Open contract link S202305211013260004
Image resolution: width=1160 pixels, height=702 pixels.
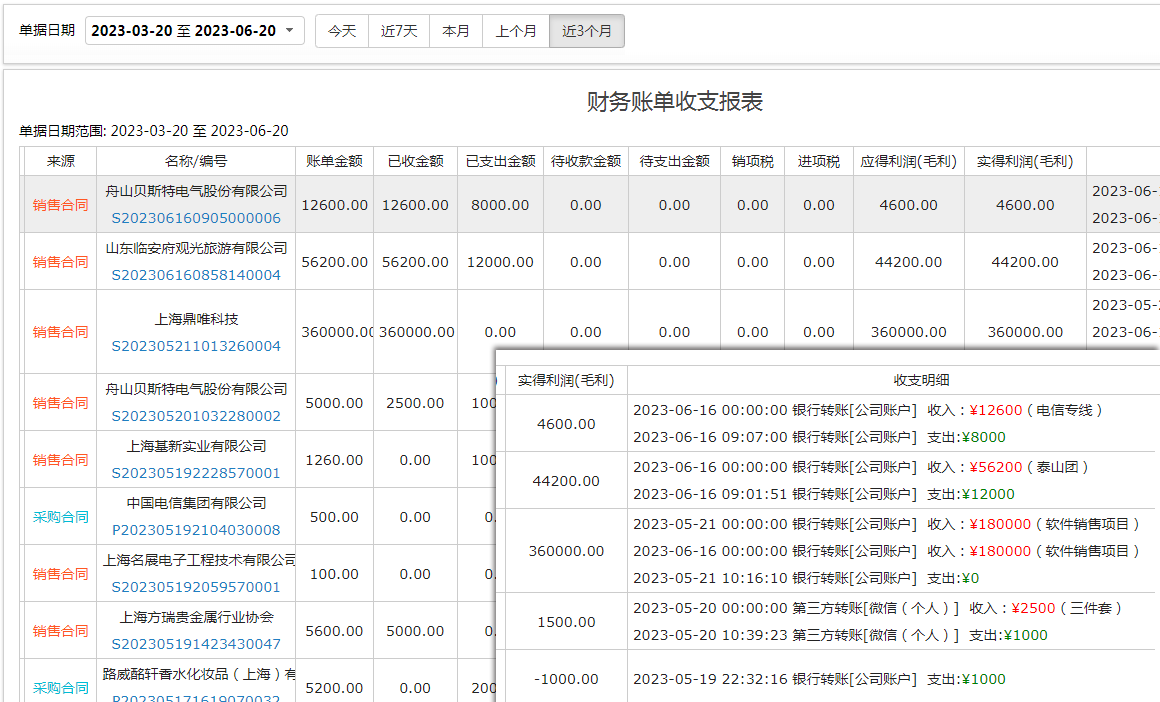tap(196, 346)
